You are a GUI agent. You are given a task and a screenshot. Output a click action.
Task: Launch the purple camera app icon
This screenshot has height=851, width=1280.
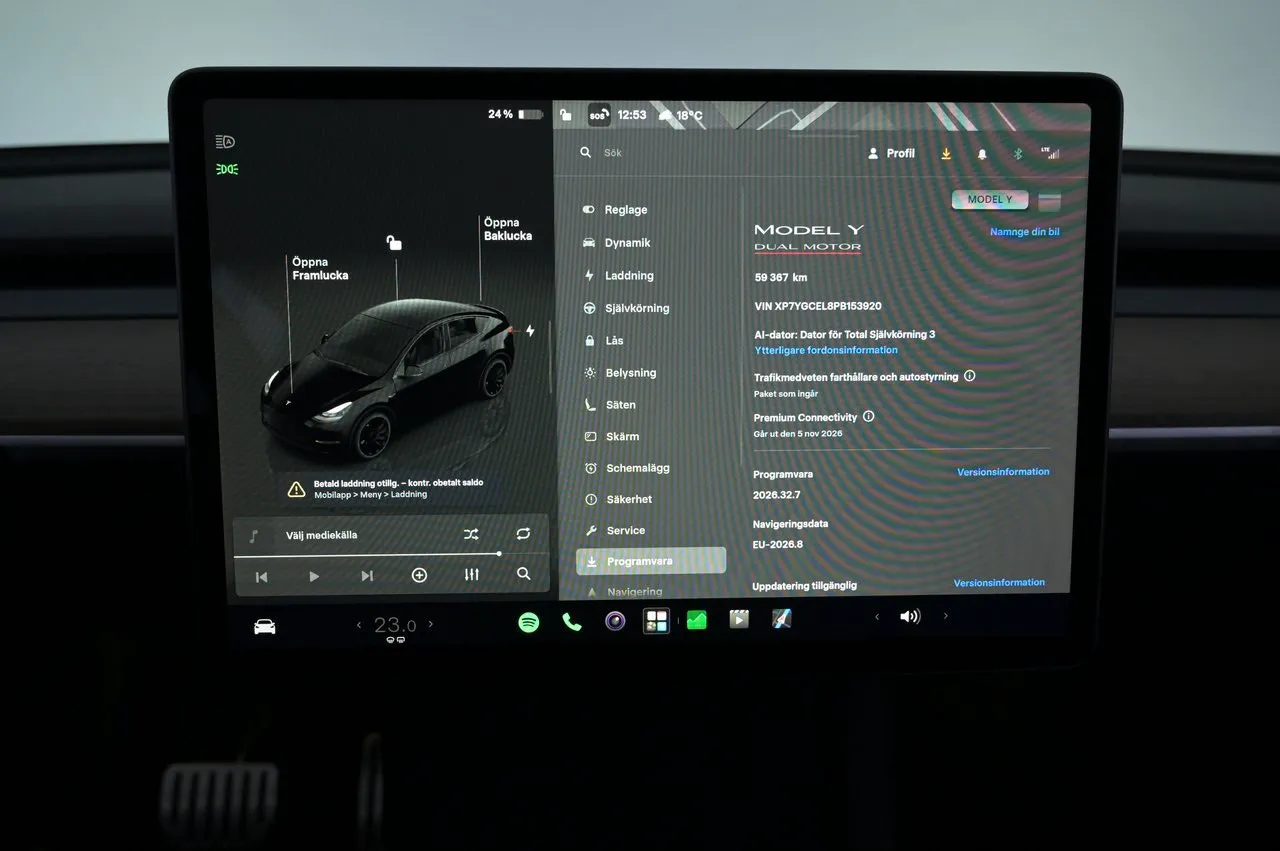pyautogui.click(x=615, y=621)
